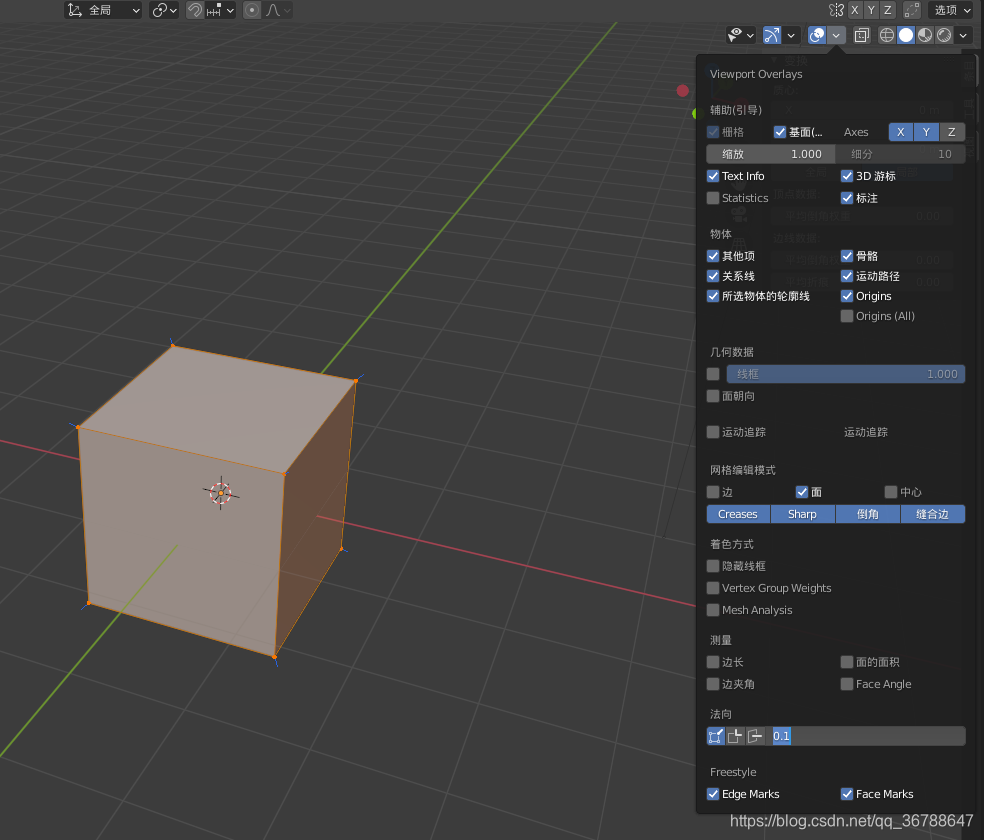Enable the 隐藏线框 hidden wire checkbox

(x=713, y=566)
